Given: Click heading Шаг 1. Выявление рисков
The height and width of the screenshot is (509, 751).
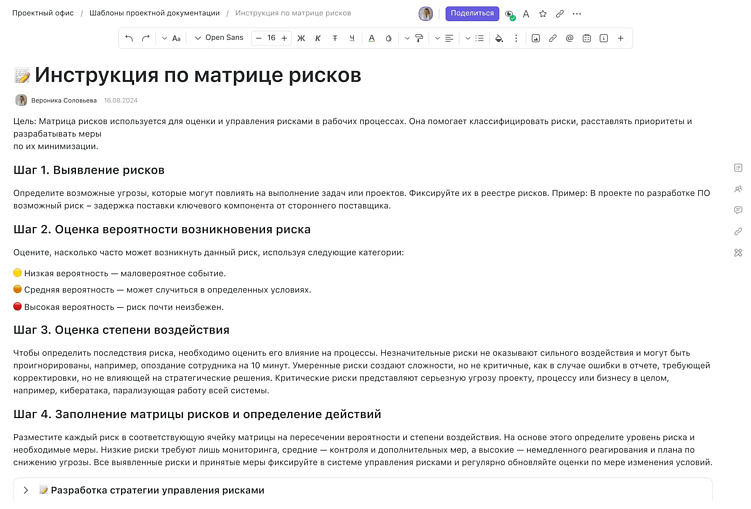Looking at the screenshot, I should pos(89,170).
